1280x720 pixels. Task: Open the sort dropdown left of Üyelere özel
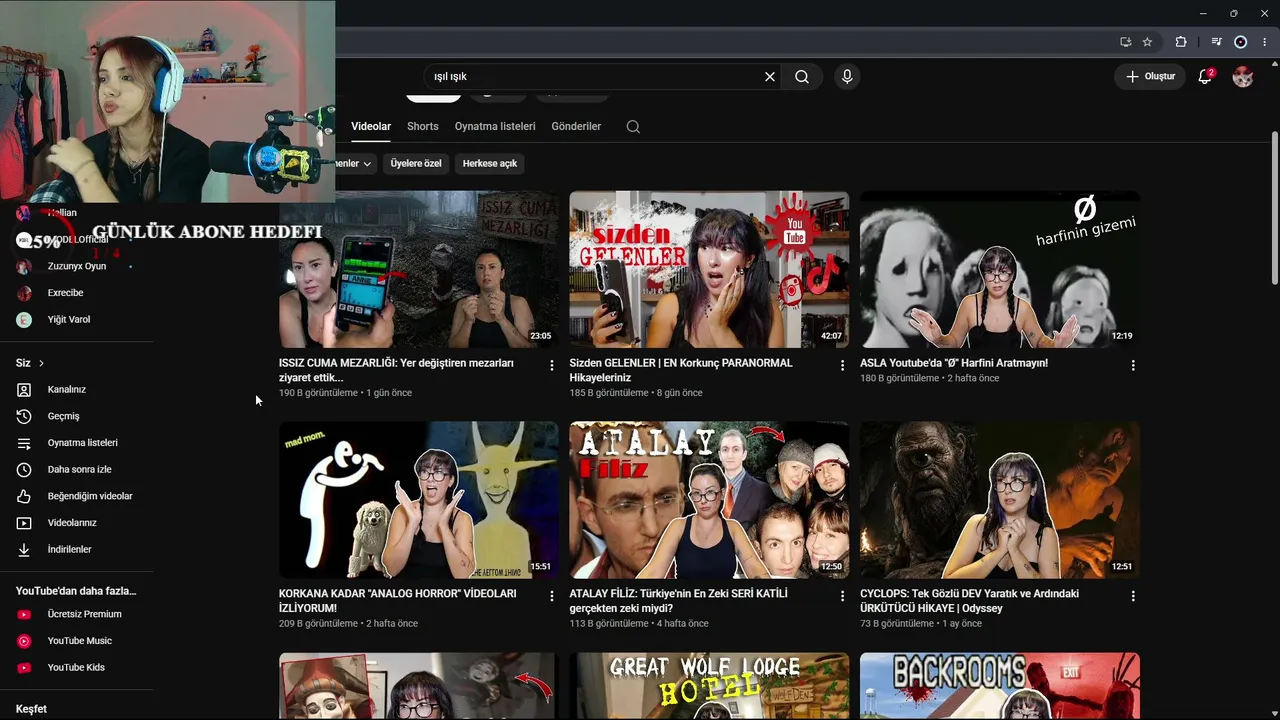pyautogui.click(x=356, y=163)
